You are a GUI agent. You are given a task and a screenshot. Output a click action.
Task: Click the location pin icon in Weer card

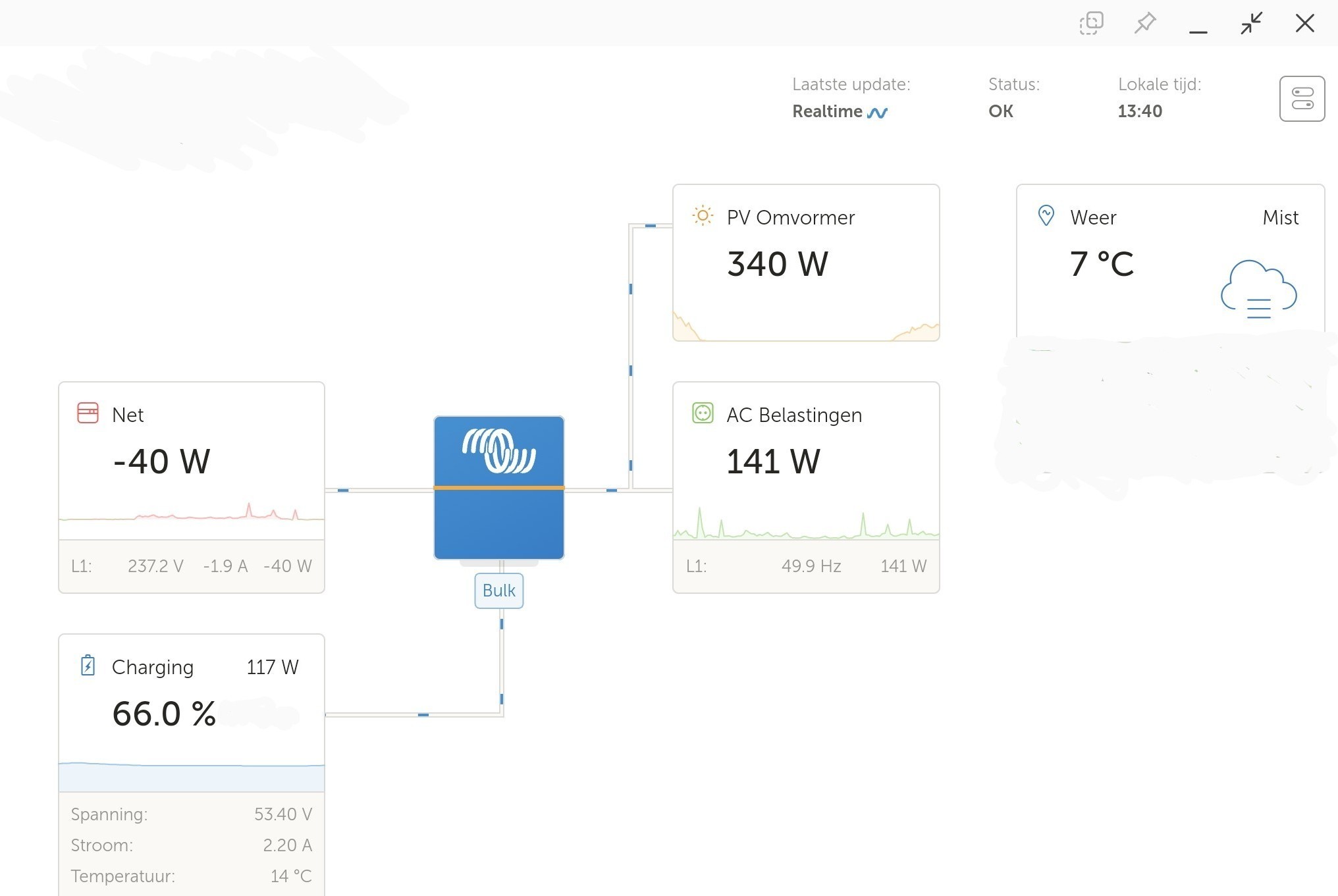1046,215
